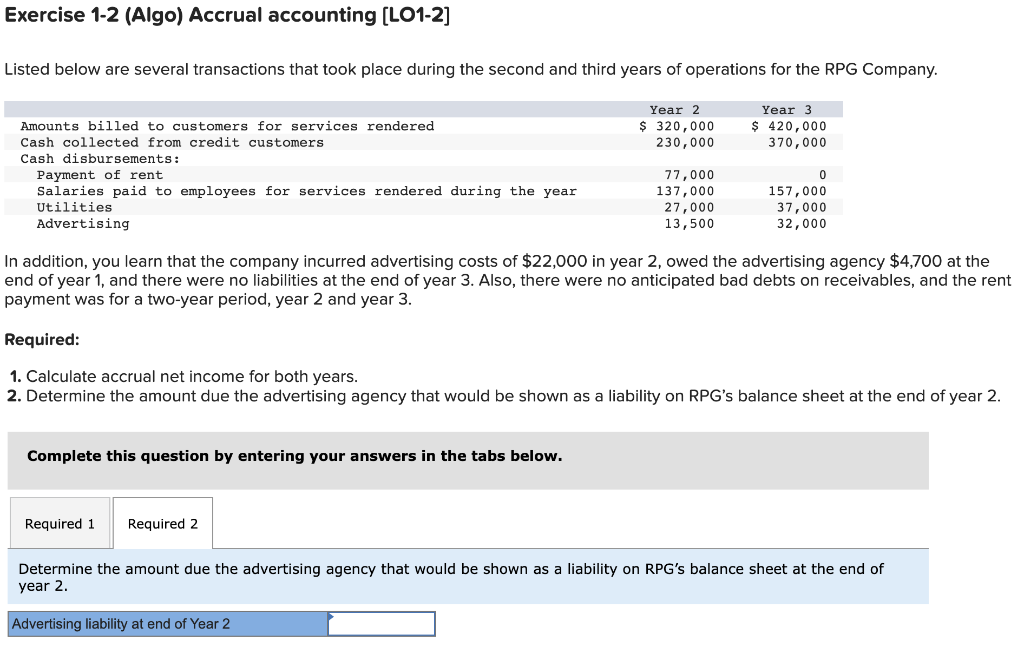Image resolution: width=1024 pixels, height=647 pixels.
Task: Switch to the Required 2 tab
Action: pos(162,523)
